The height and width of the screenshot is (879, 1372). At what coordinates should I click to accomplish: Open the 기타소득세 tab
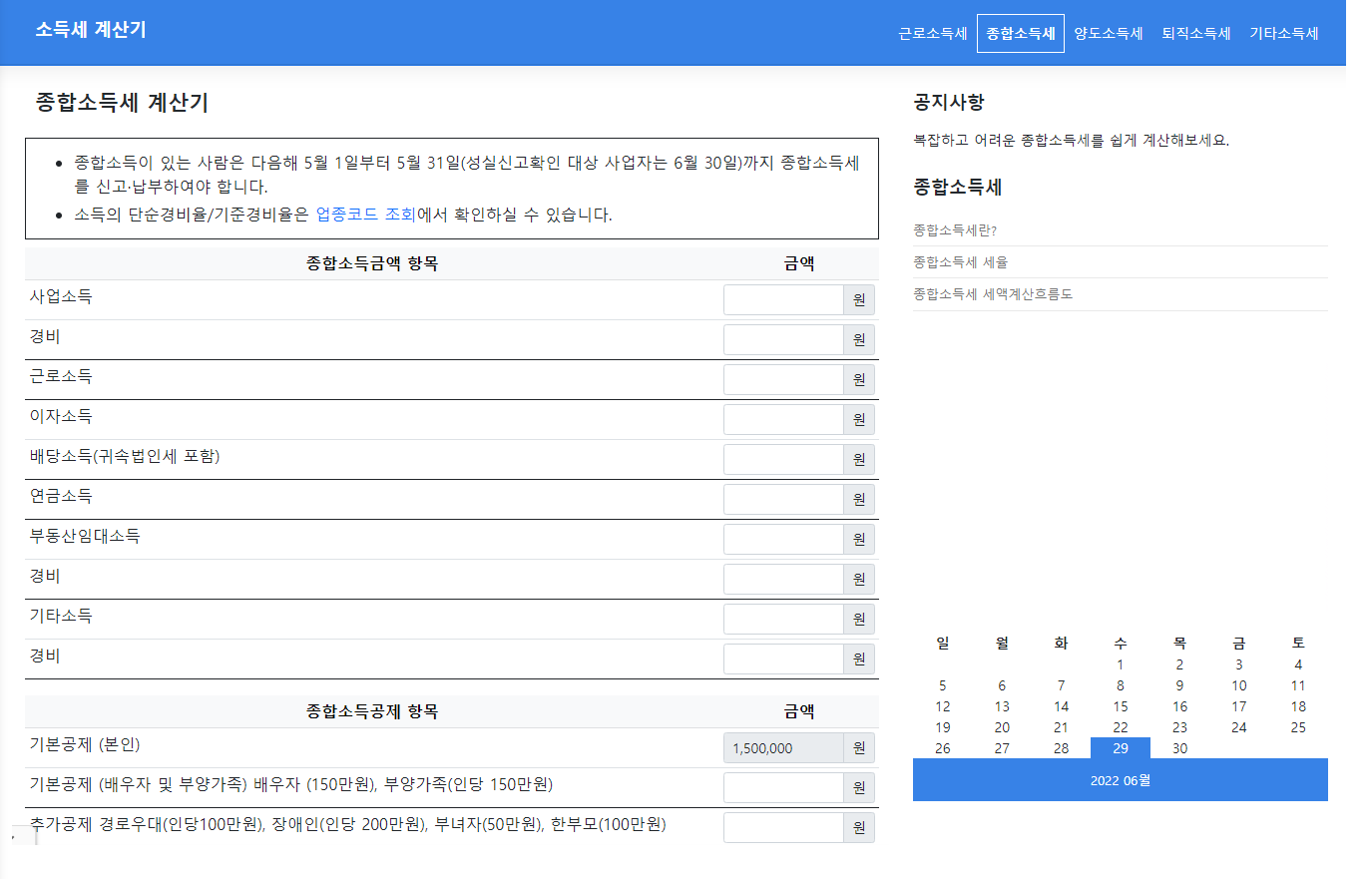click(1284, 33)
